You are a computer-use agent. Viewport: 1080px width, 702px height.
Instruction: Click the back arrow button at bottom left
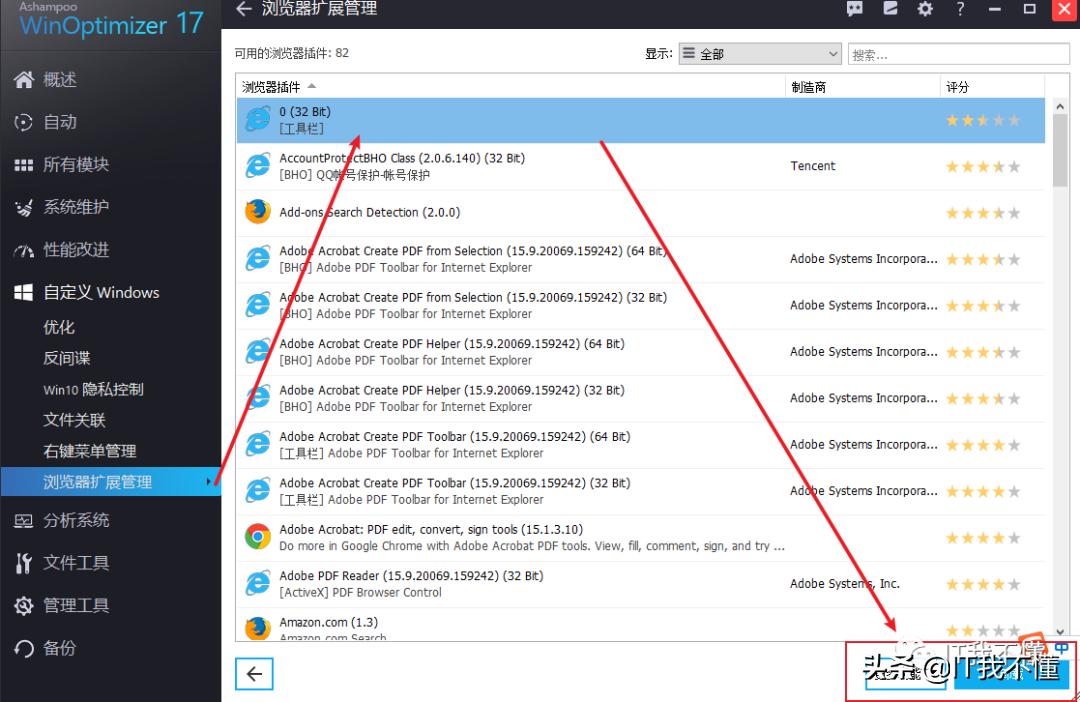click(254, 674)
